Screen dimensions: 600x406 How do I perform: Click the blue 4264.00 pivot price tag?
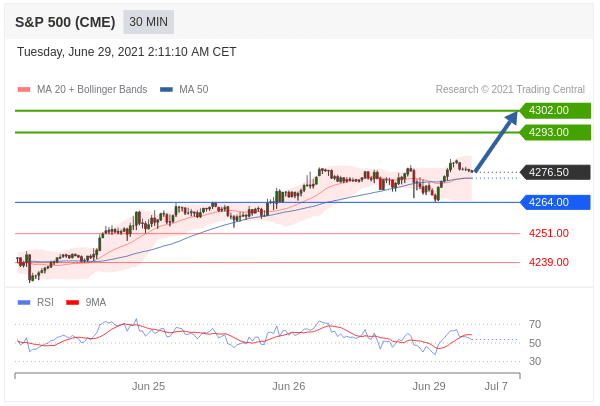[x=554, y=202]
